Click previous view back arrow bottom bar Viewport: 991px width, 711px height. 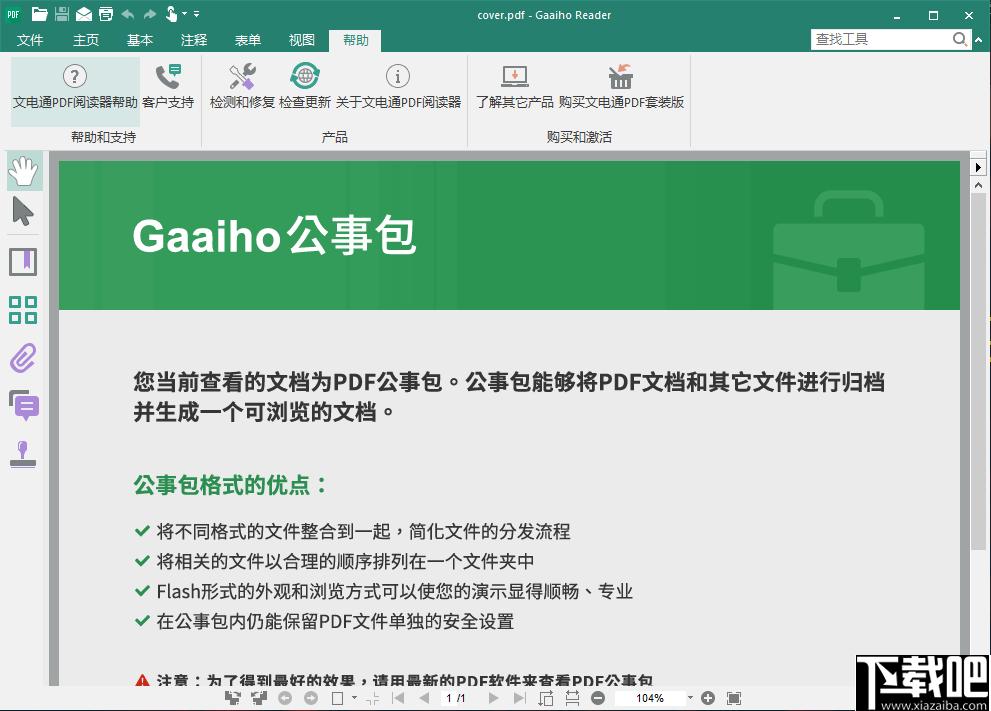coord(285,698)
